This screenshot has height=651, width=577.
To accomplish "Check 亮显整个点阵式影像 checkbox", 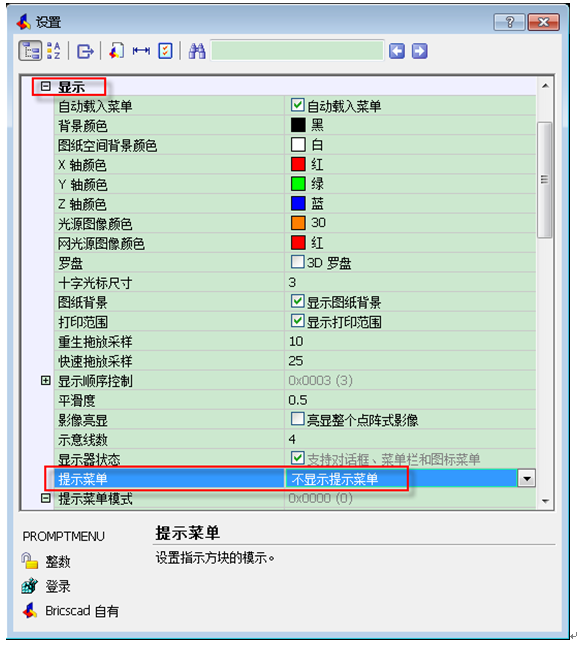I will tap(297, 419).
